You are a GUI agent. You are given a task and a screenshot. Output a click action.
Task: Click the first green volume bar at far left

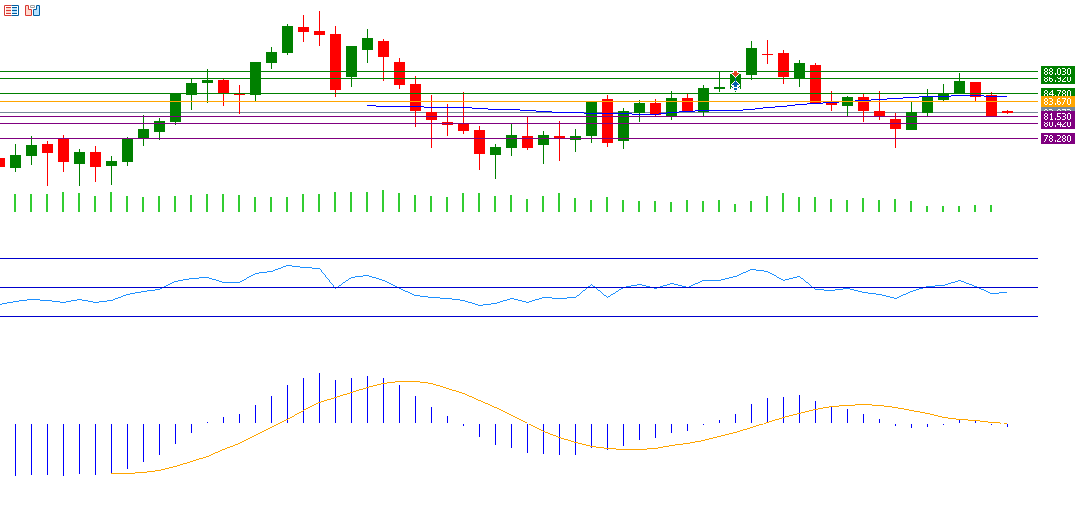click(x=15, y=203)
